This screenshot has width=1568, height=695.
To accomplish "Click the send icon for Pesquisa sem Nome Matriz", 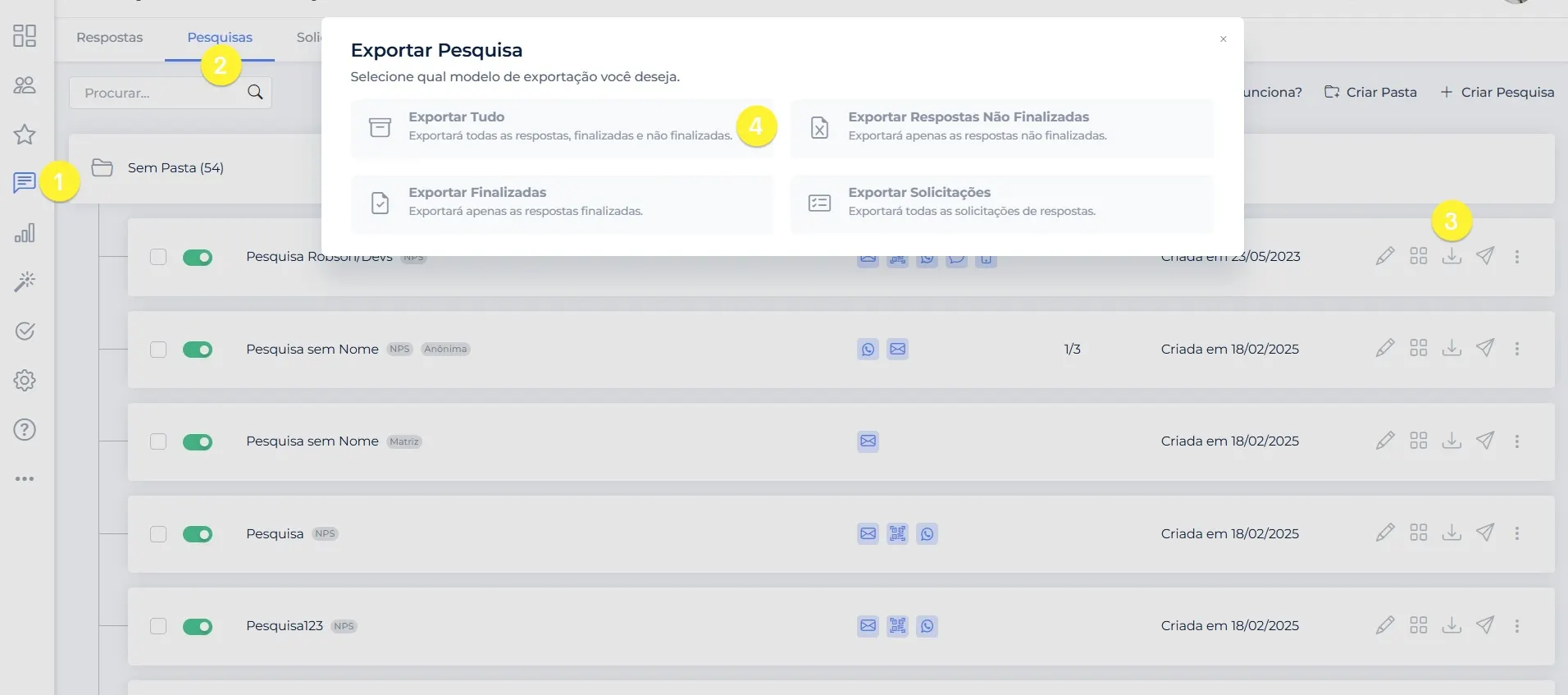I will (x=1484, y=441).
